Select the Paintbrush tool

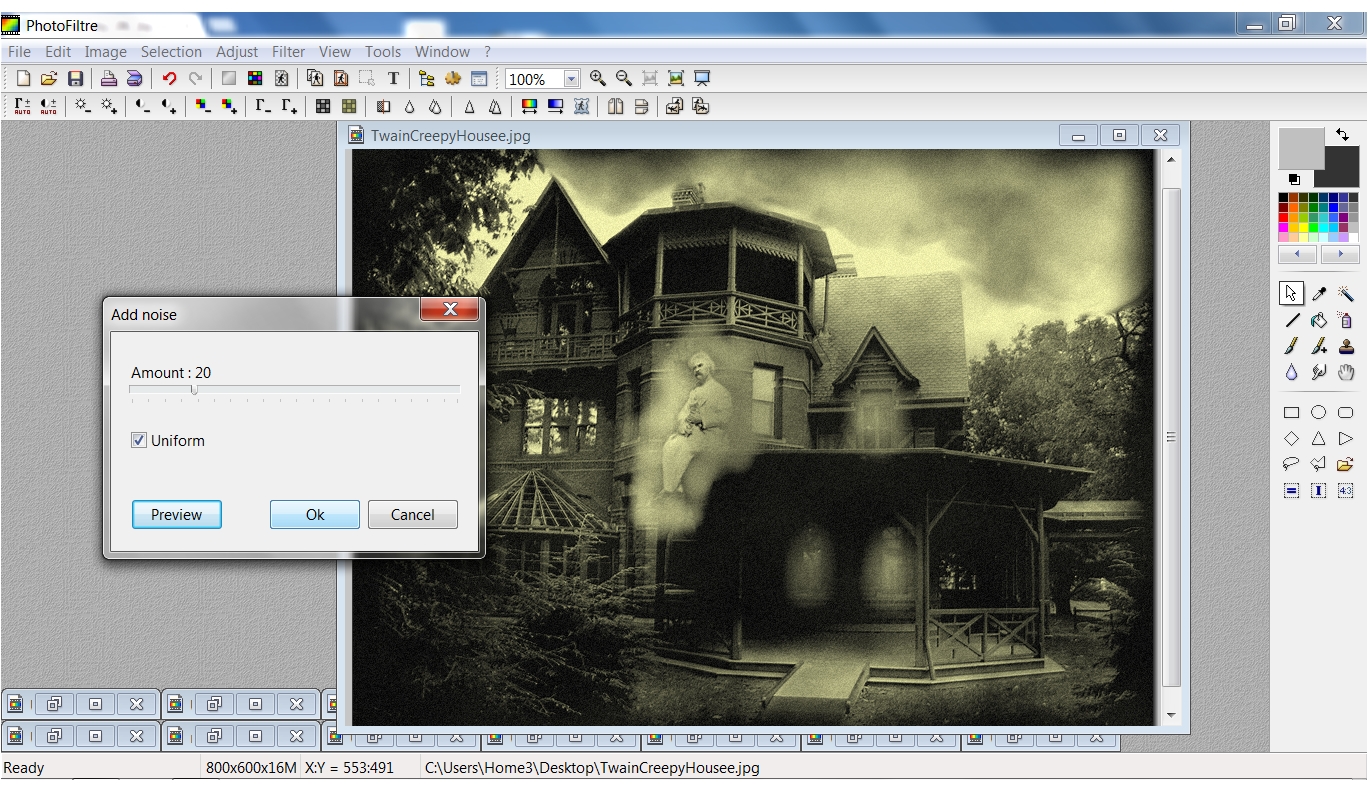[x=1292, y=347]
